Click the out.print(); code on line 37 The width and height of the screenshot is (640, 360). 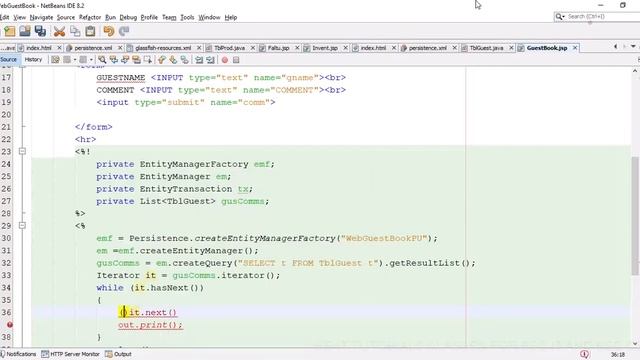pyautogui.click(x=150, y=325)
